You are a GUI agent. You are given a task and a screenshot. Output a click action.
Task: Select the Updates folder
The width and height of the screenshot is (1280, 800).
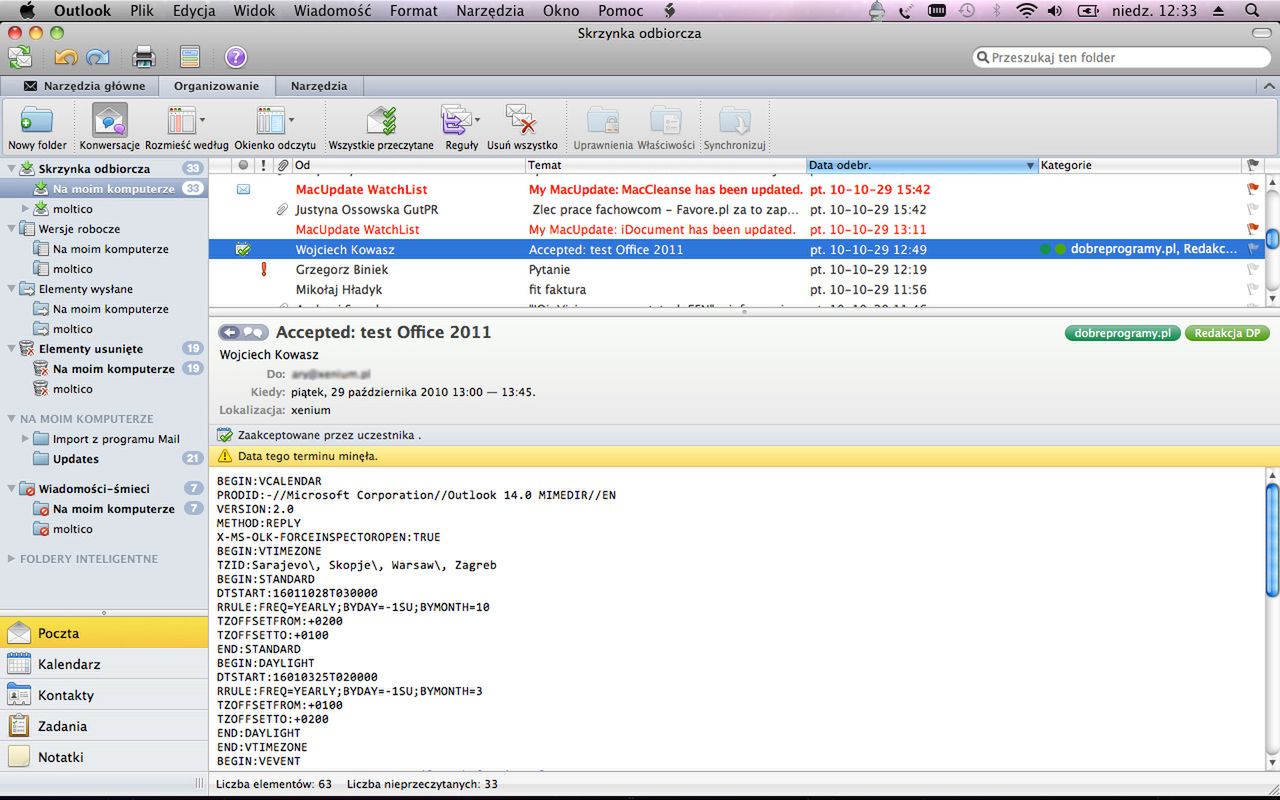click(104, 459)
